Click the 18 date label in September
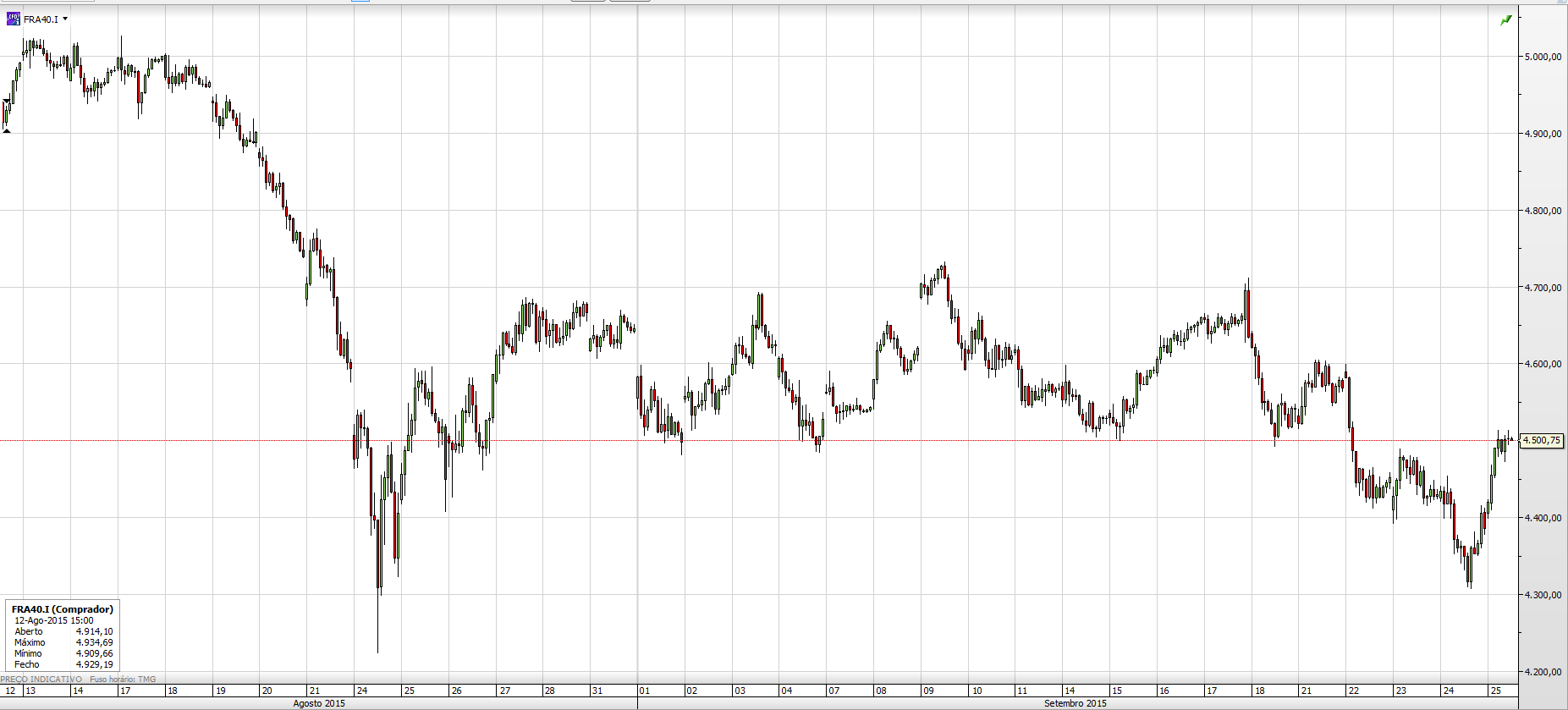1568x710 pixels. click(1260, 691)
